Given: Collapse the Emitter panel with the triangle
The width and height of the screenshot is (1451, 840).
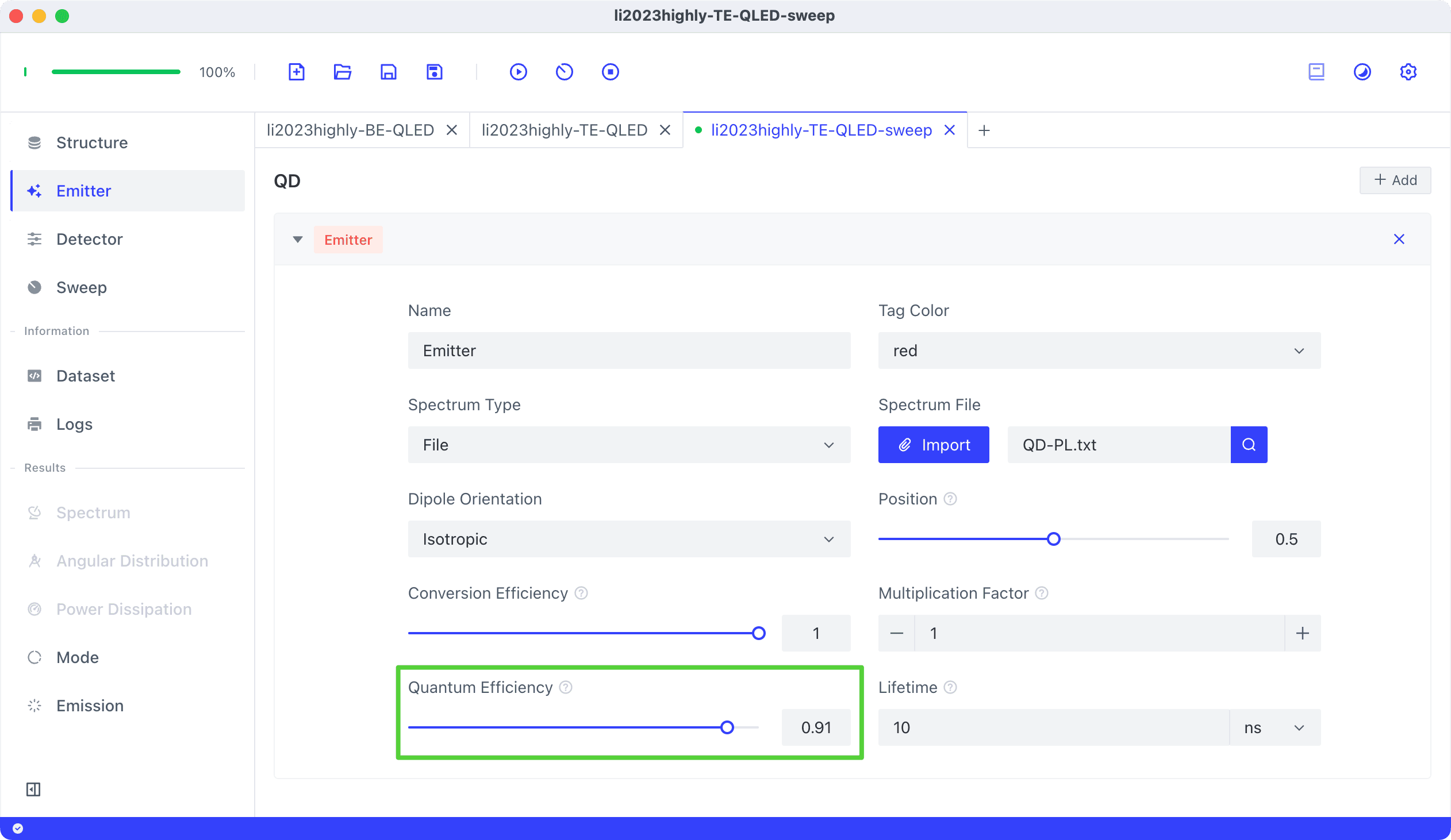Looking at the screenshot, I should [x=298, y=240].
